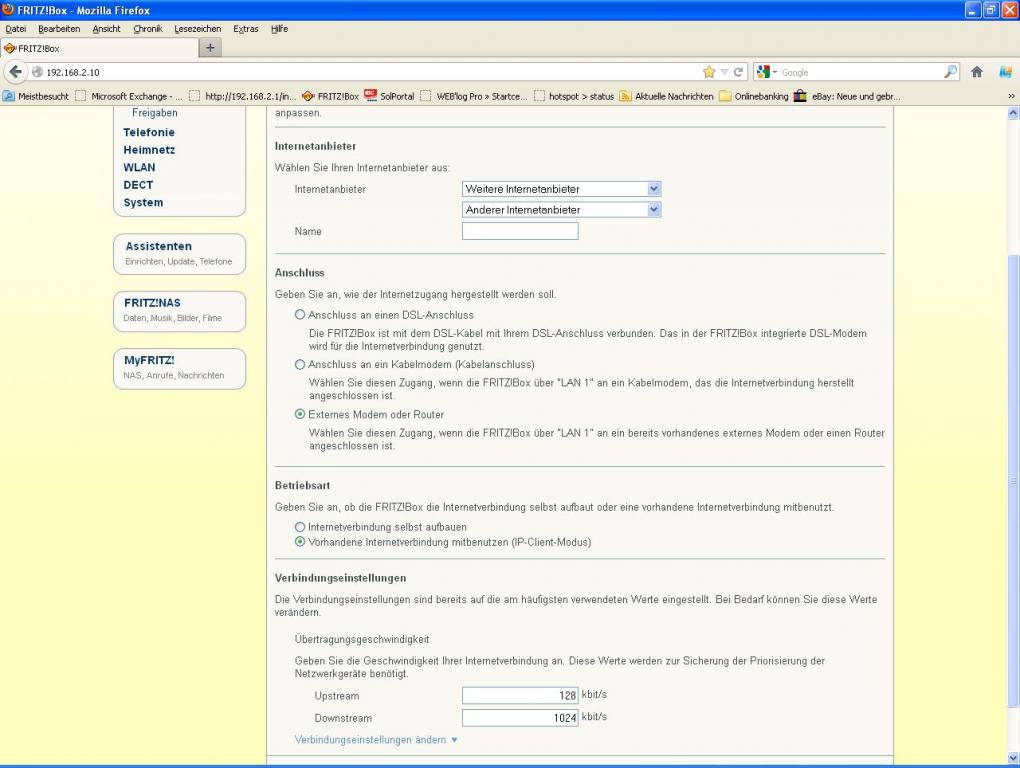Open the Ansicht menu

click(x=107, y=29)
